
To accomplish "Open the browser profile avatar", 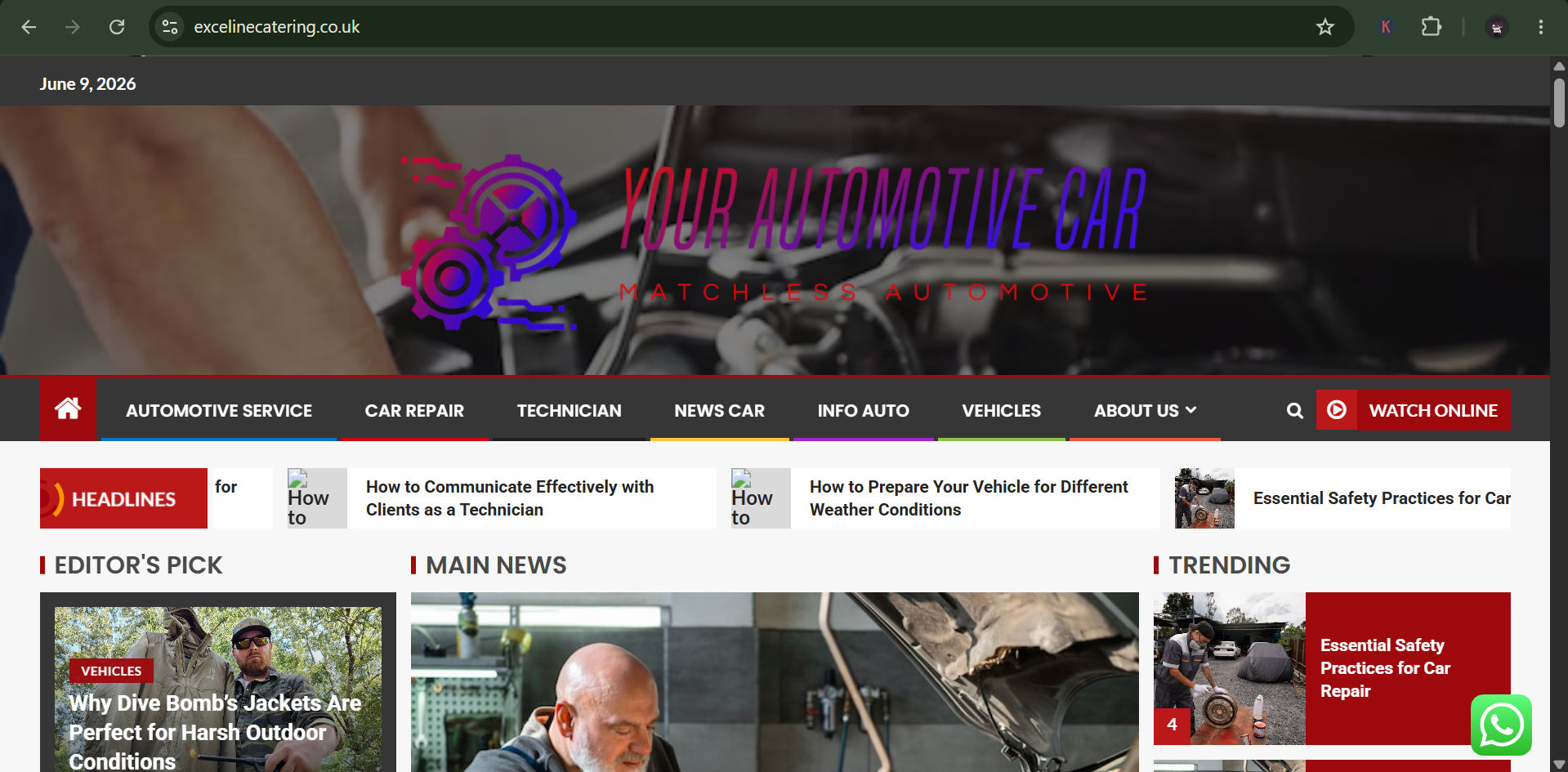I will point(1496,28).
